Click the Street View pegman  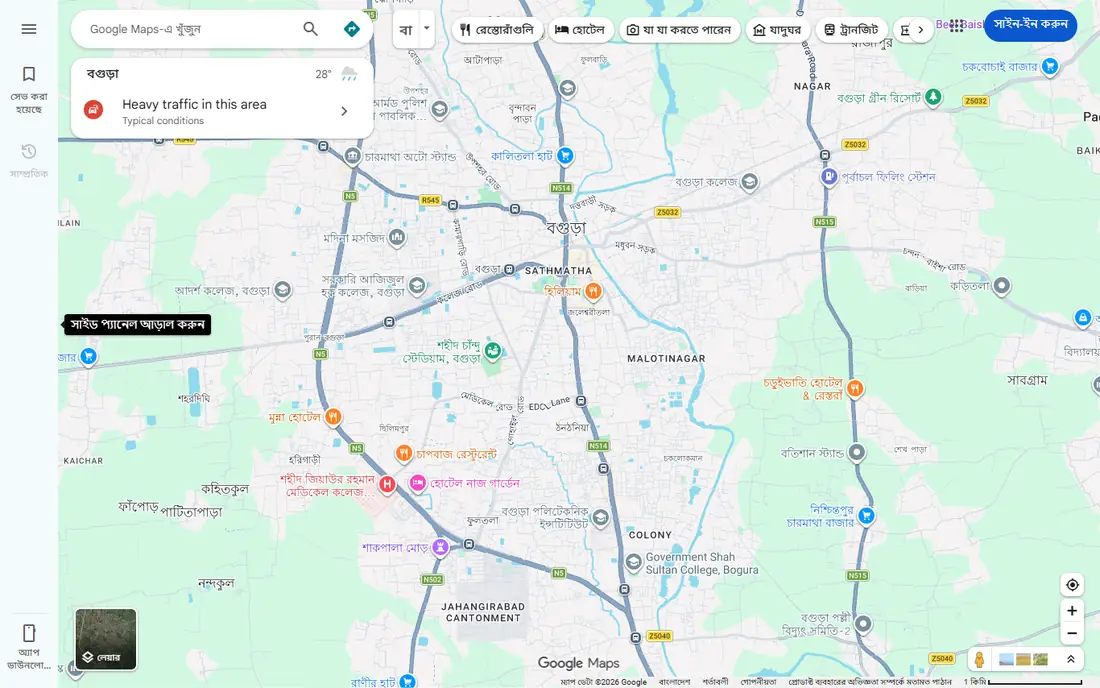coord(979,659)
